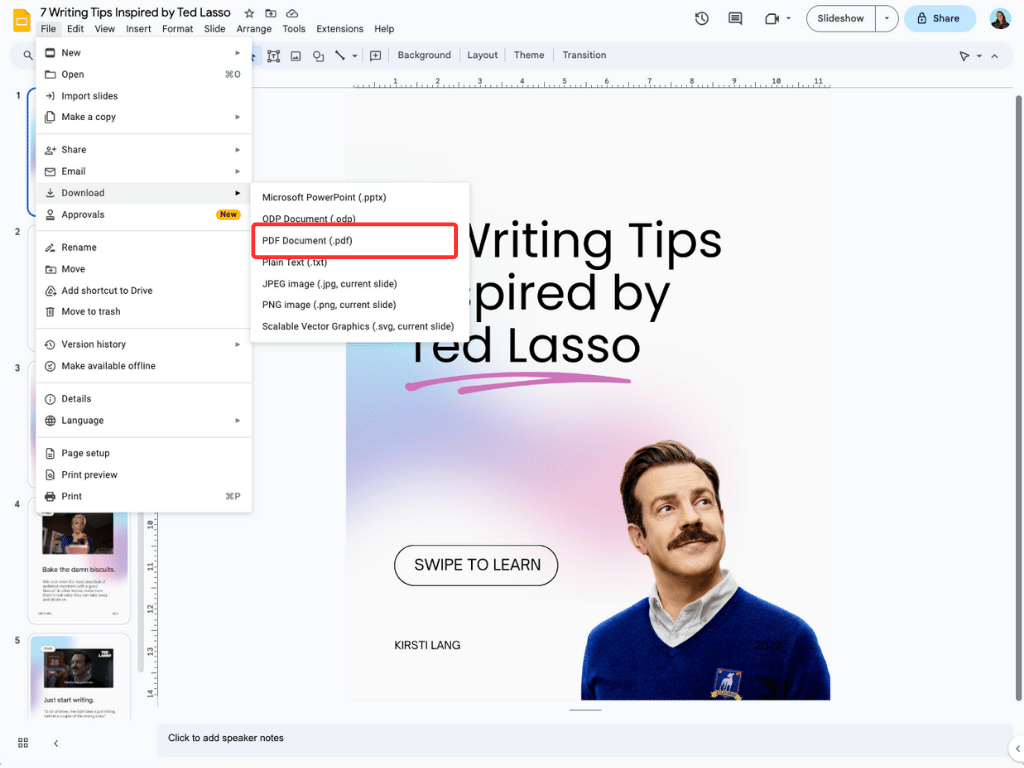This screenshot has height=768, width=1024.
Task: Open Page setup
Action: click(x=144, y=453)
